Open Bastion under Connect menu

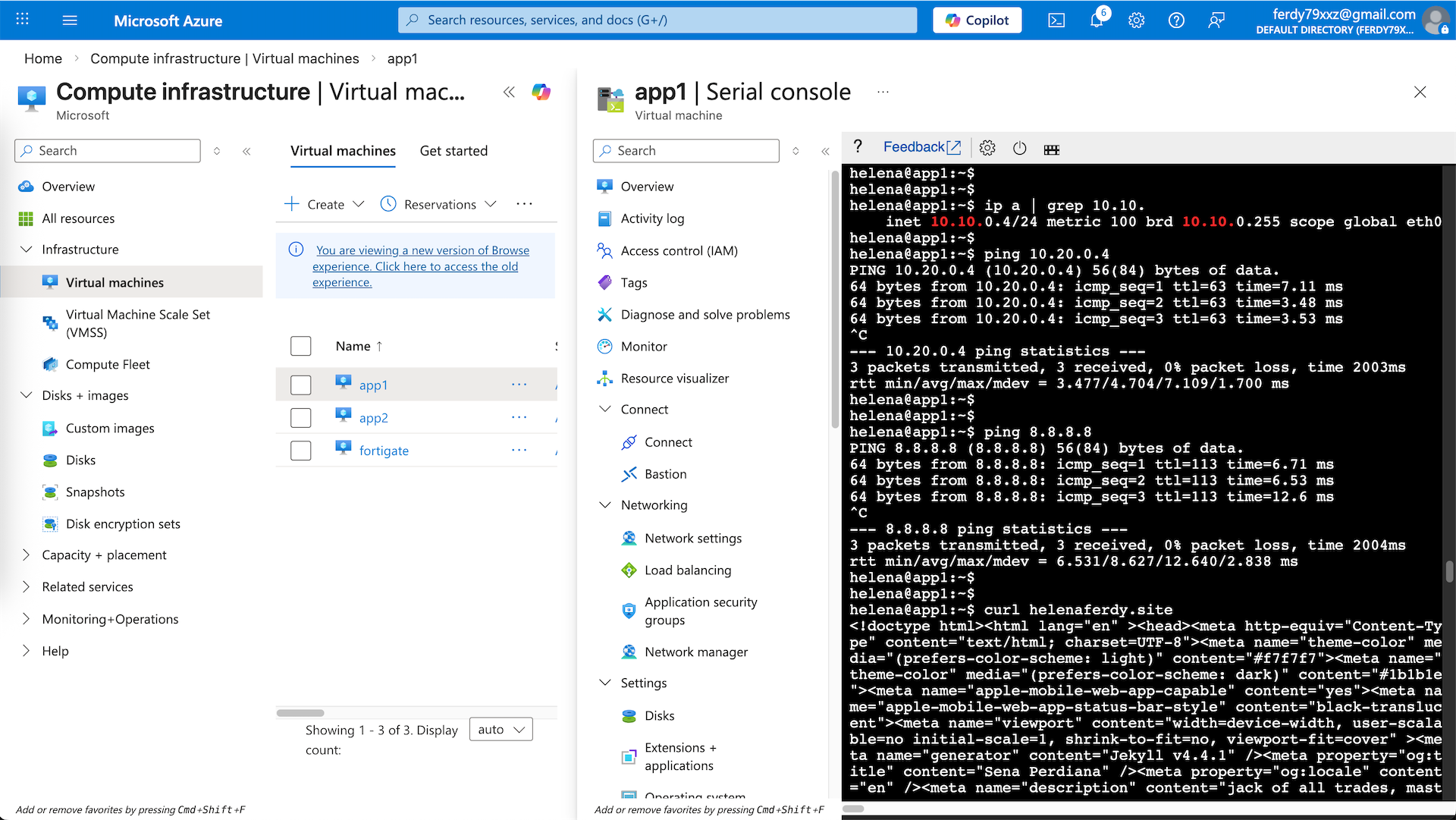tap(665, 474)
